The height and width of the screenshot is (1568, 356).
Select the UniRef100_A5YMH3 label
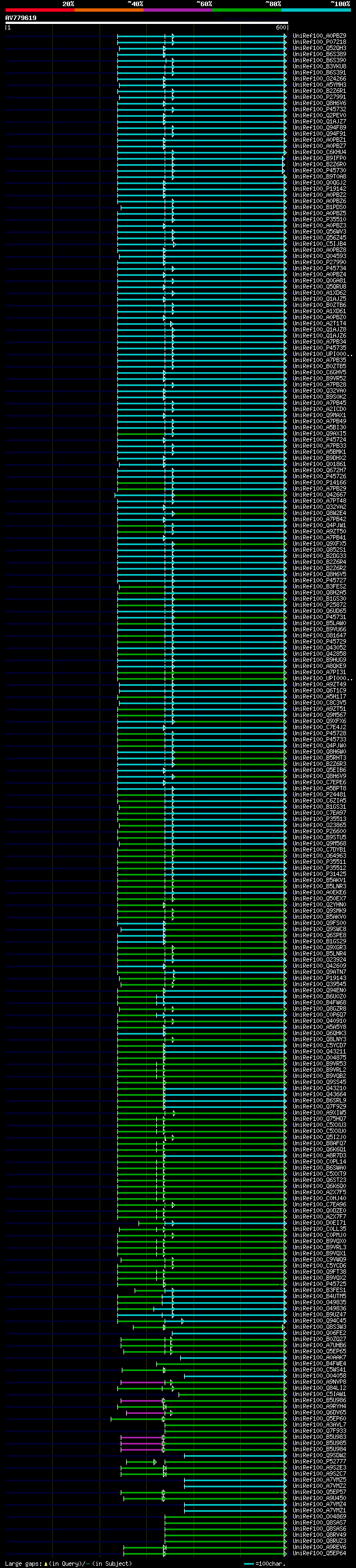tap(319, 85)
